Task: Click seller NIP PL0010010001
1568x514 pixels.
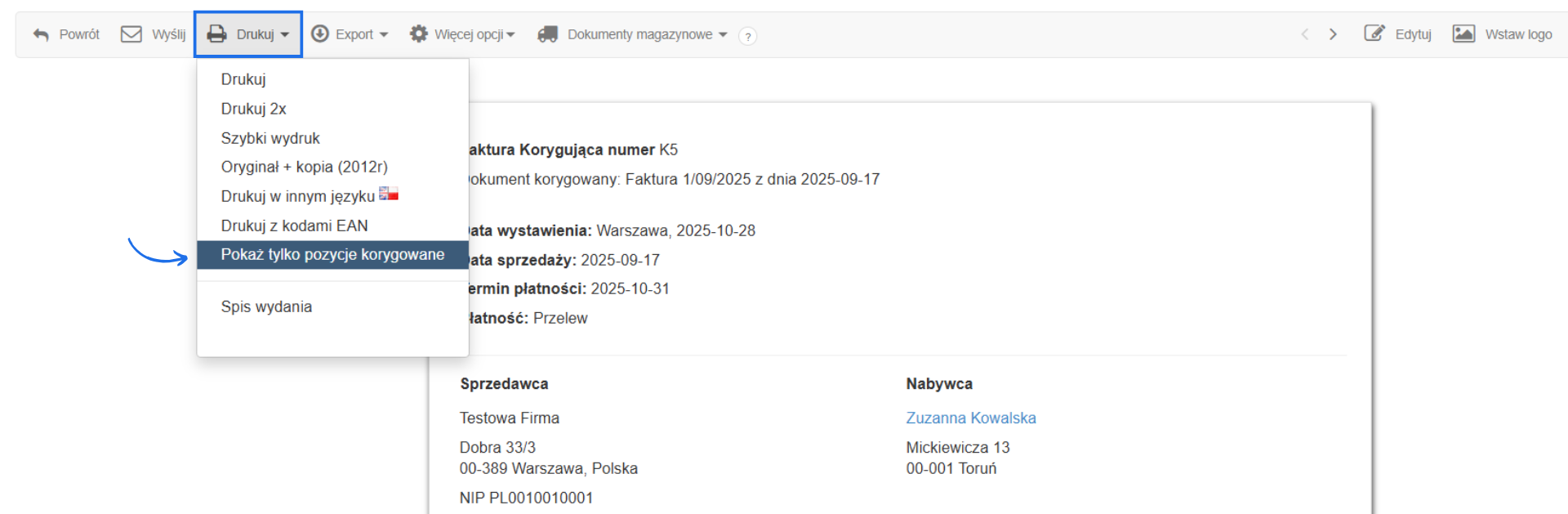Action: coord(526,498)
